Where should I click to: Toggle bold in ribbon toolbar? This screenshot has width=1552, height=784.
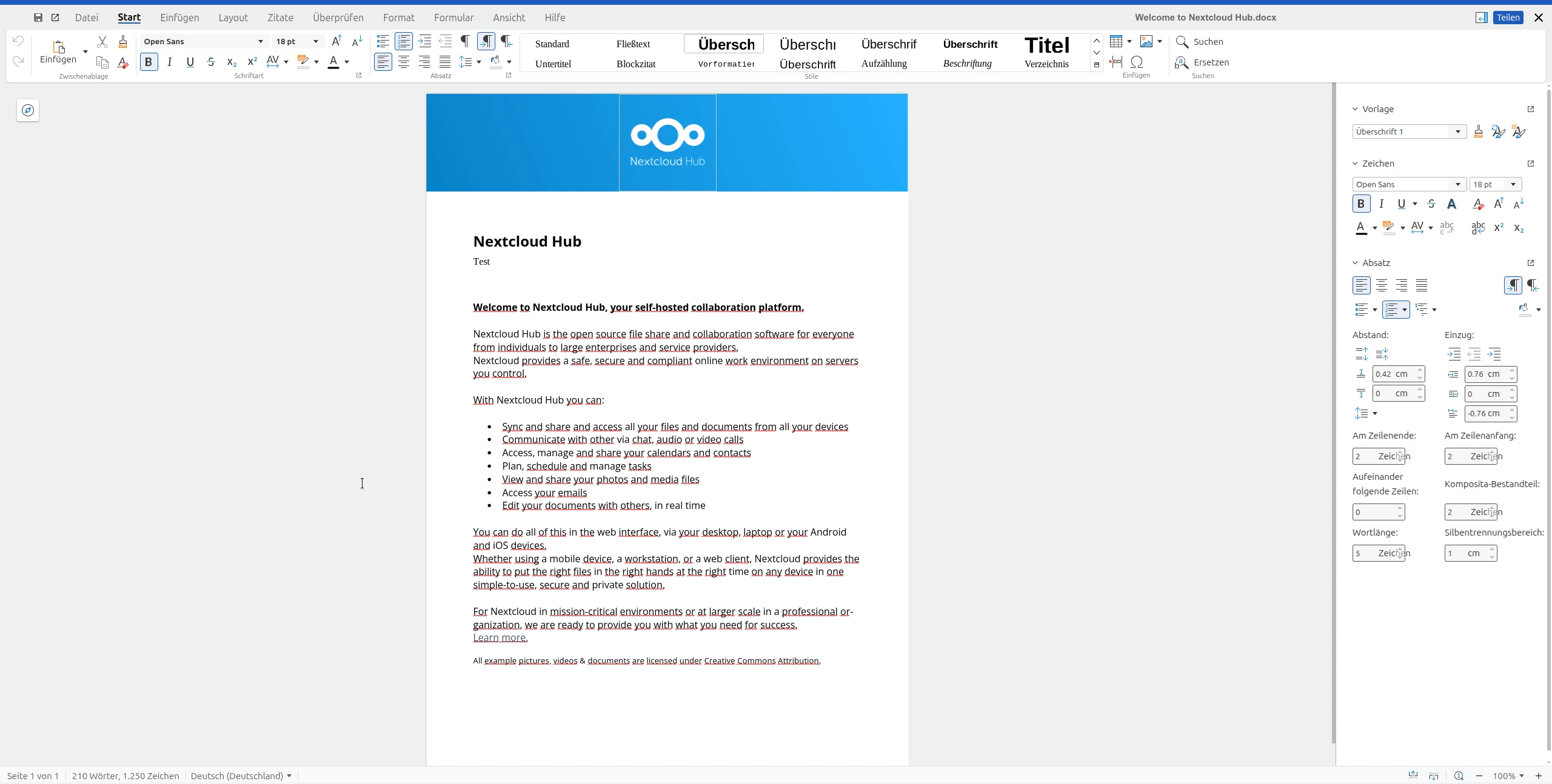point(149,62)
